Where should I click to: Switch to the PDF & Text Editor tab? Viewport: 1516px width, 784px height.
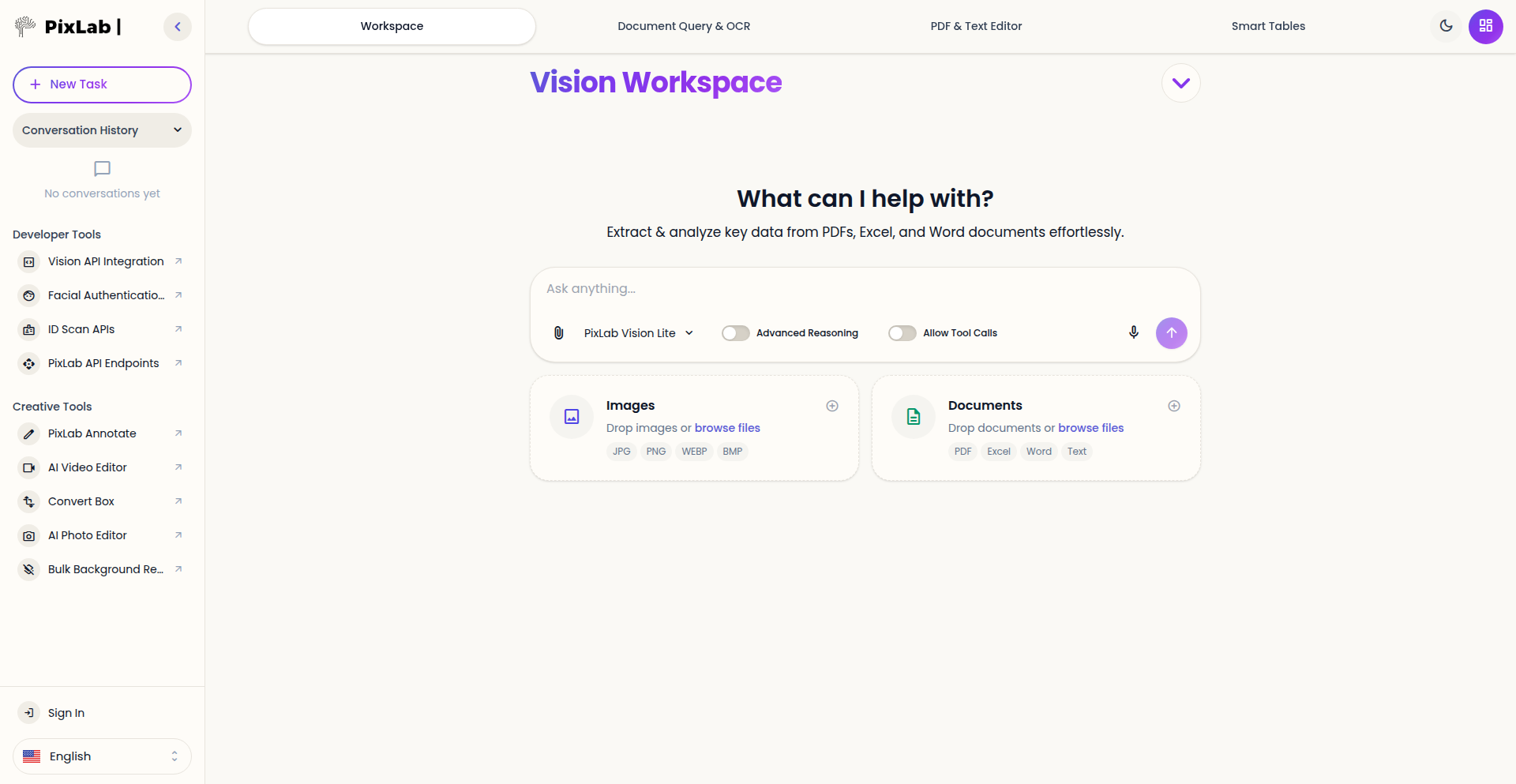[976, 26]
